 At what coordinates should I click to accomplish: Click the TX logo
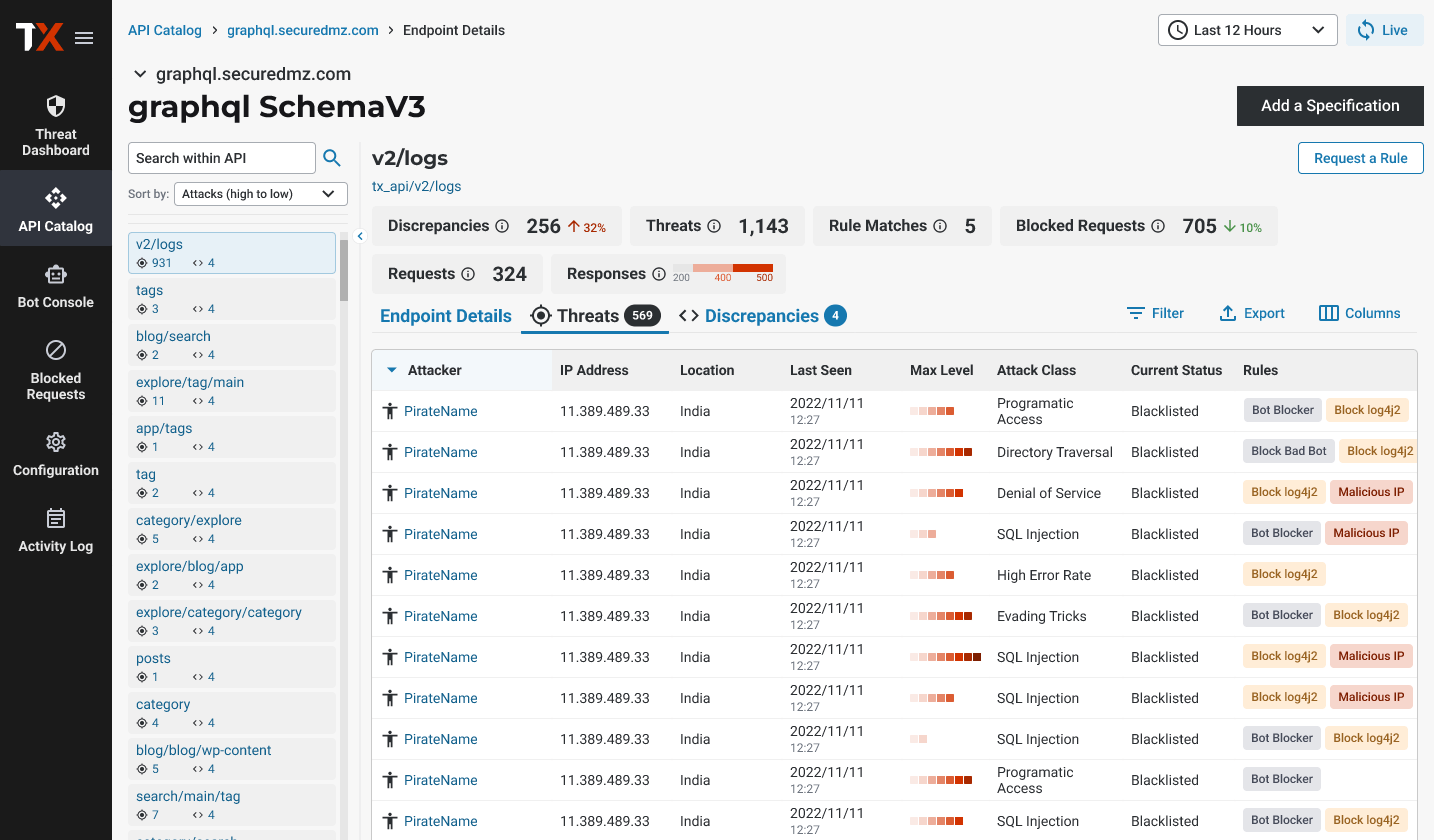39,38
